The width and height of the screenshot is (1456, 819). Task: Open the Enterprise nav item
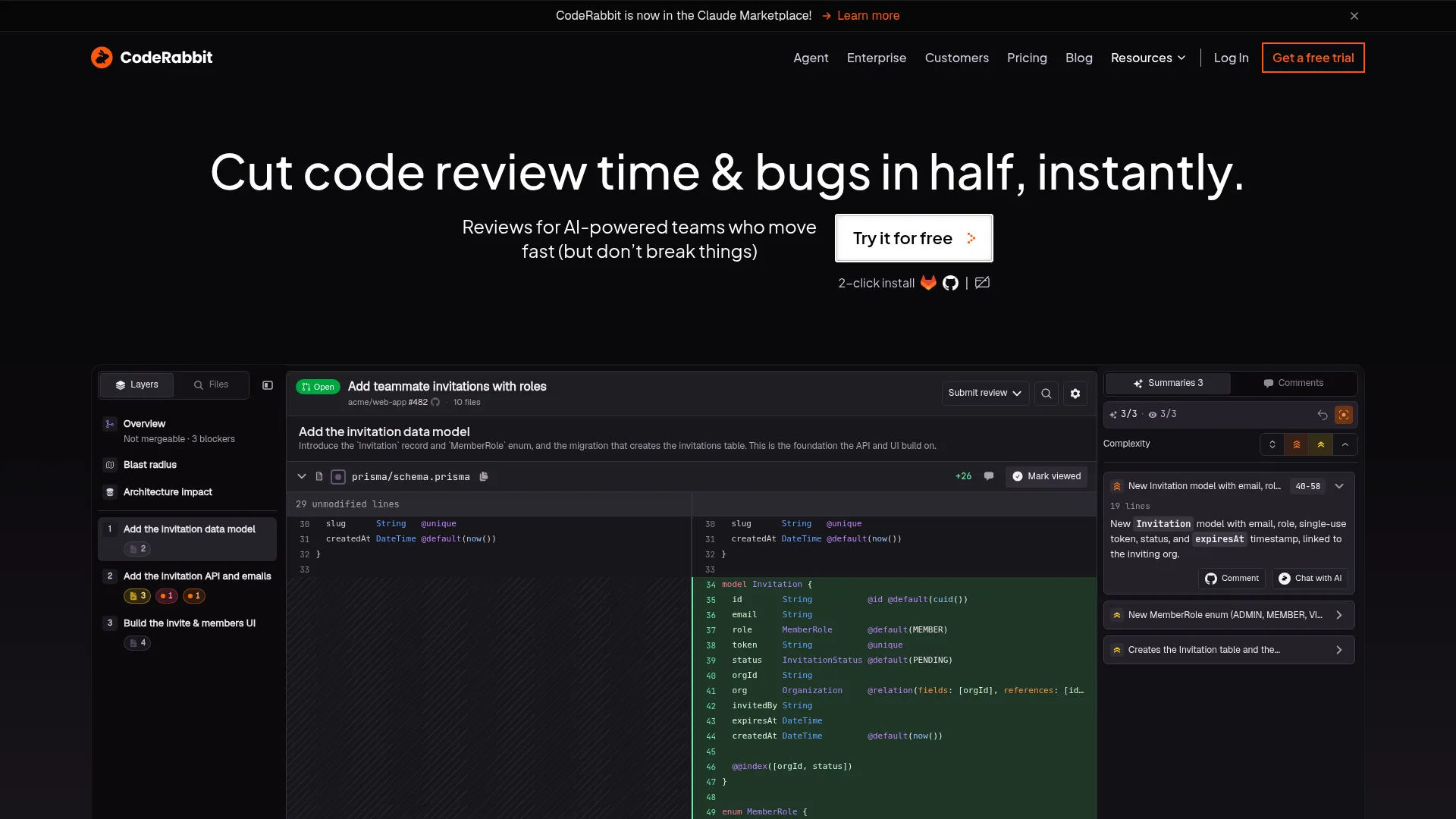(877, 58)
